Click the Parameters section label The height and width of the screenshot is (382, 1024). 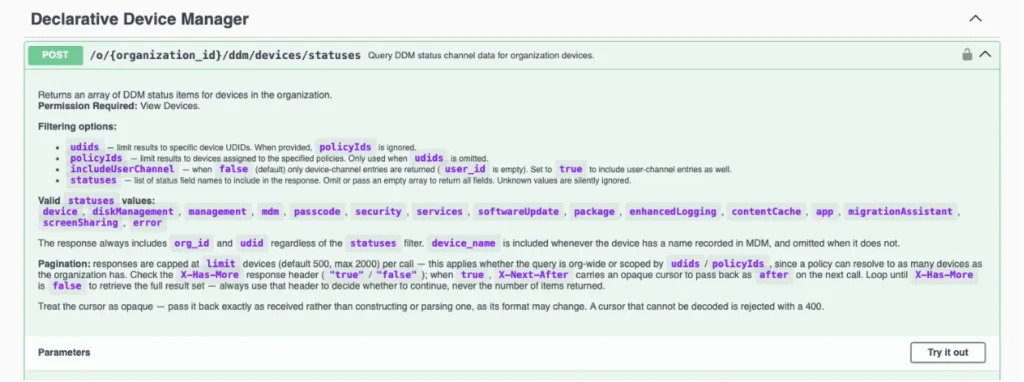pyautogui.click(x=64, y=352)
